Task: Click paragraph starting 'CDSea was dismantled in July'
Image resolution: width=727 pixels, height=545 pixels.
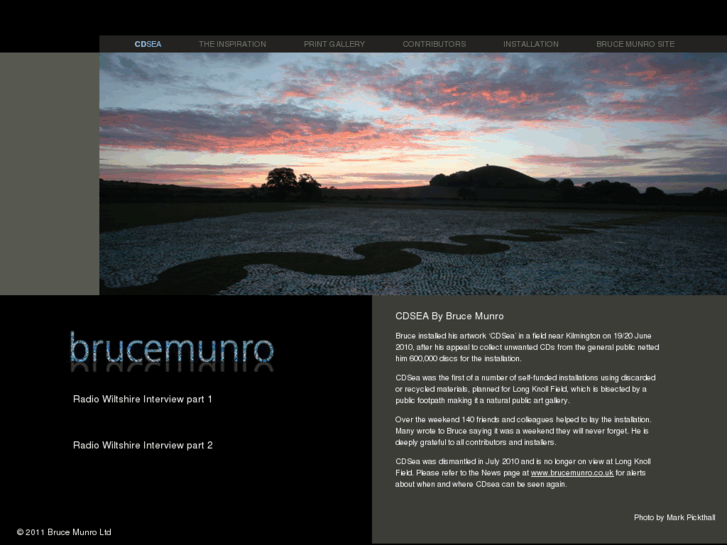Action: point(523,473)
